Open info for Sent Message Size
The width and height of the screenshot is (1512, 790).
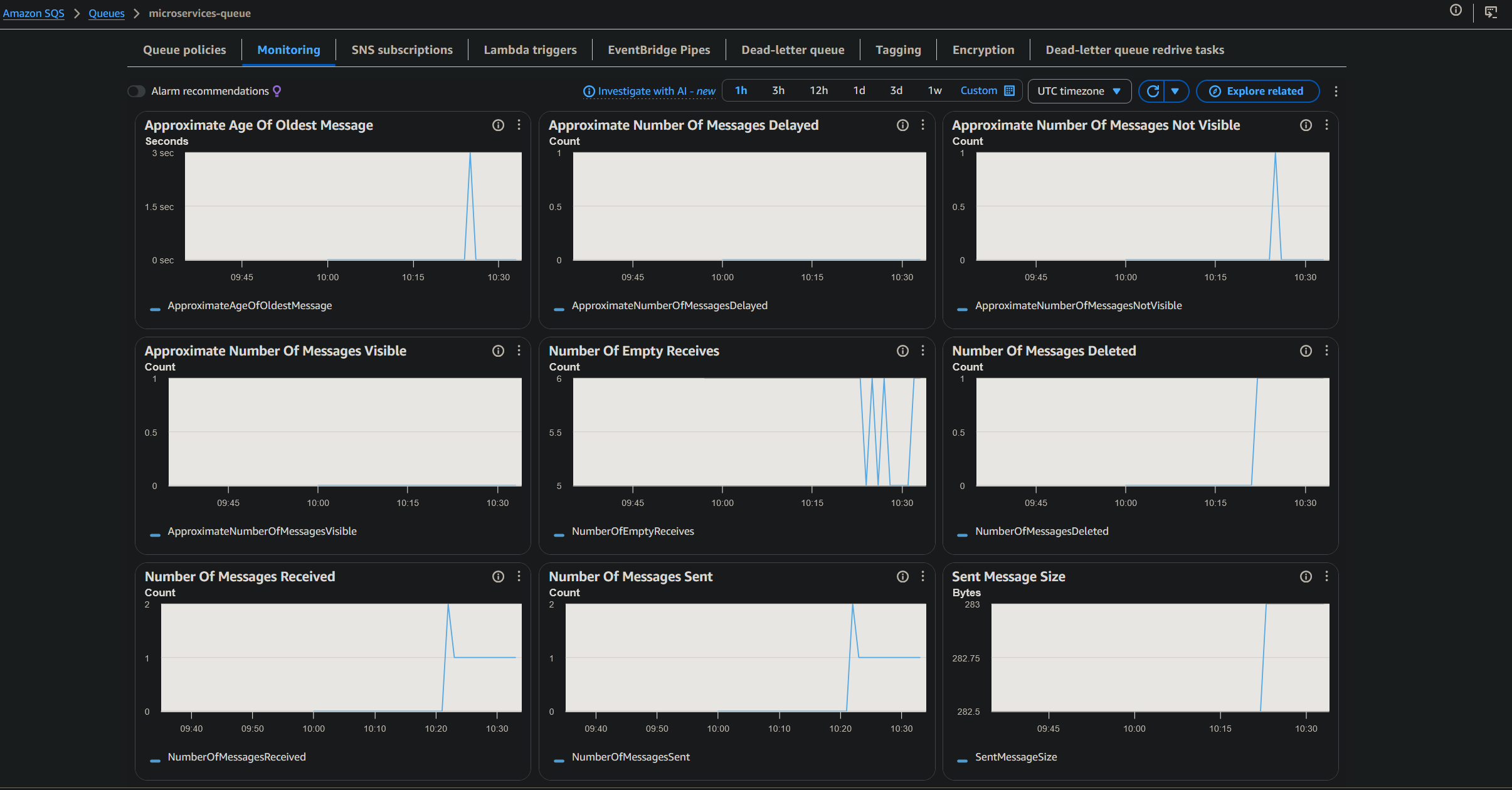[1306, 577]
